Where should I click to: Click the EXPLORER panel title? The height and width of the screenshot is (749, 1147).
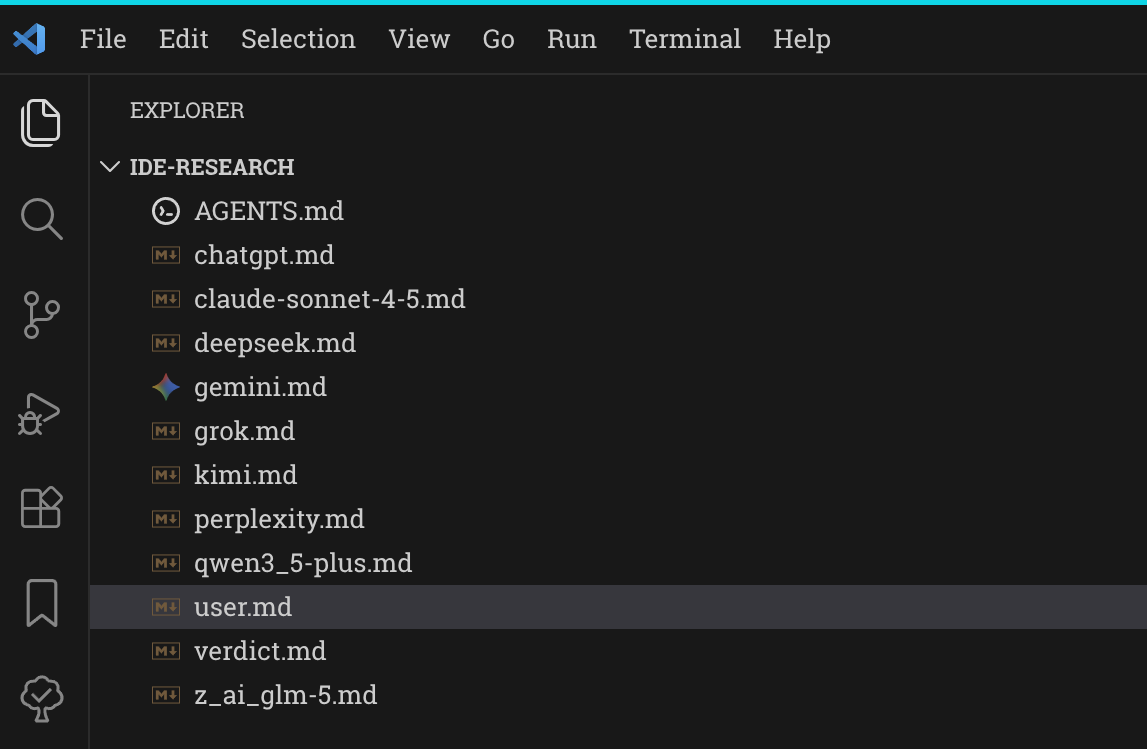pyautogui.click(x=187, y=110)
